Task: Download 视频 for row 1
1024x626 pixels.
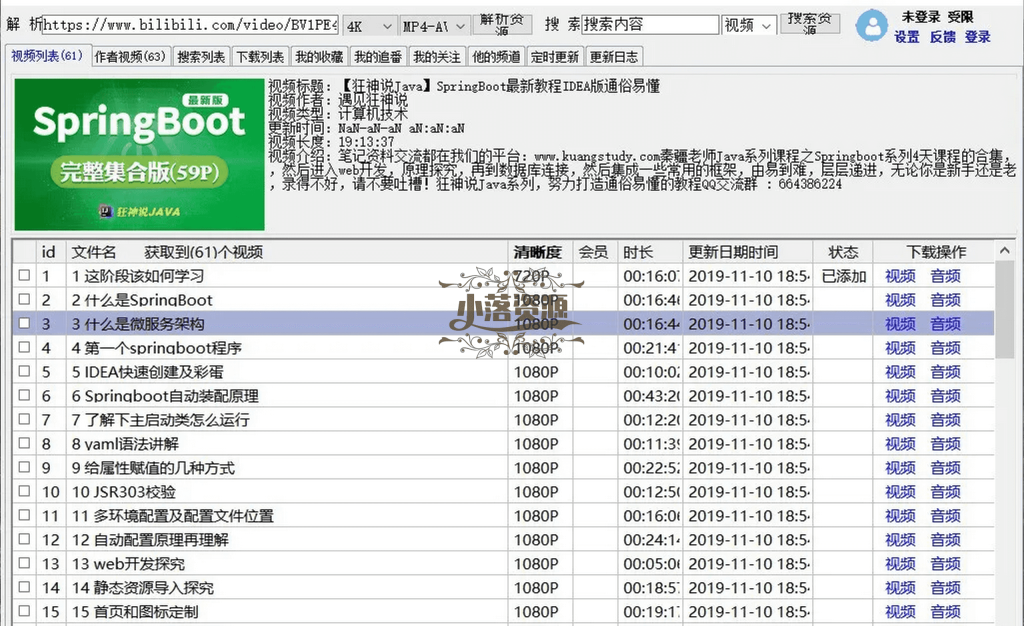Action: pyautogui.click(x=900, y=276)
